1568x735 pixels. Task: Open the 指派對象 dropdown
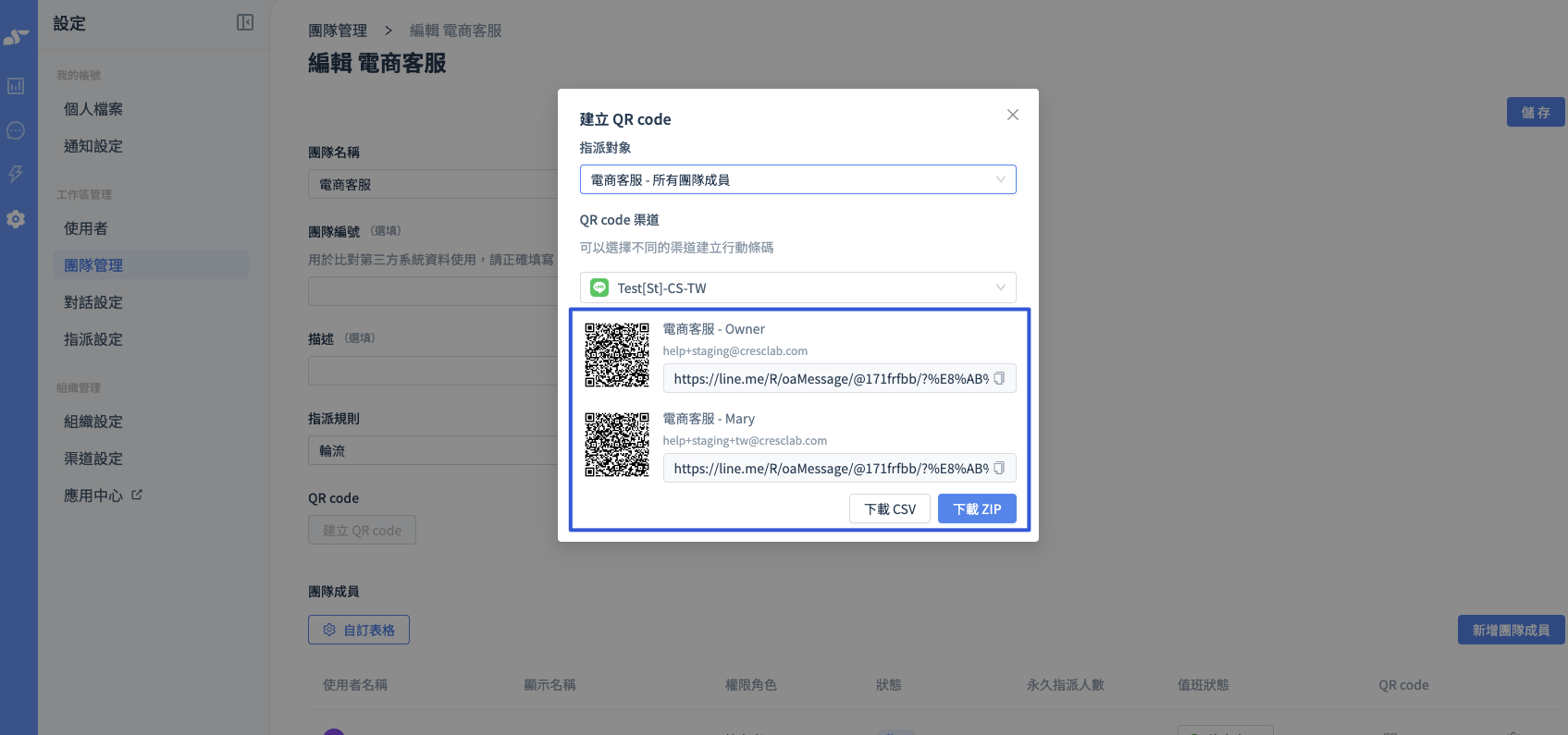[797, 179]
